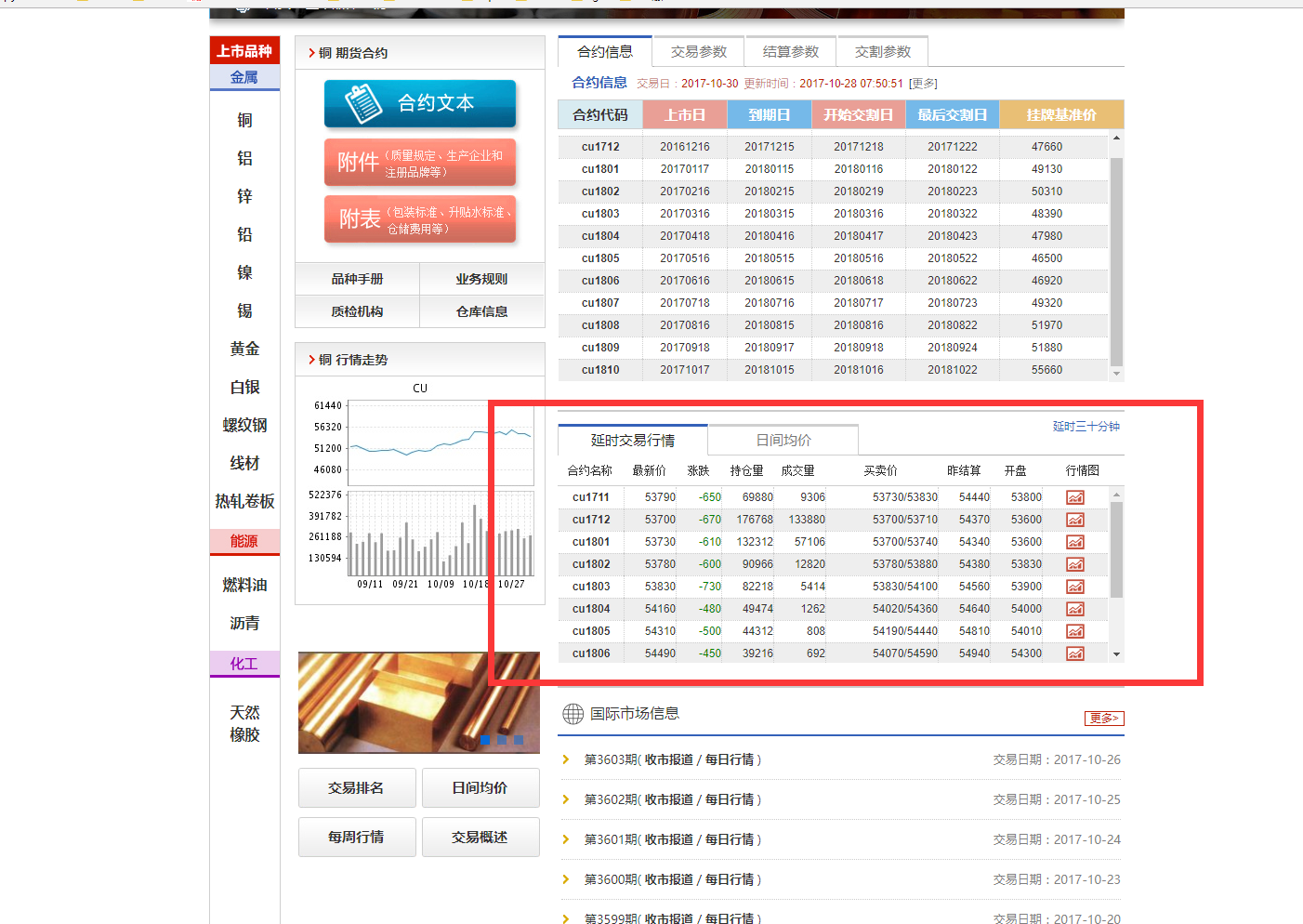Click the 每周行情 button

tap(356, 838)
